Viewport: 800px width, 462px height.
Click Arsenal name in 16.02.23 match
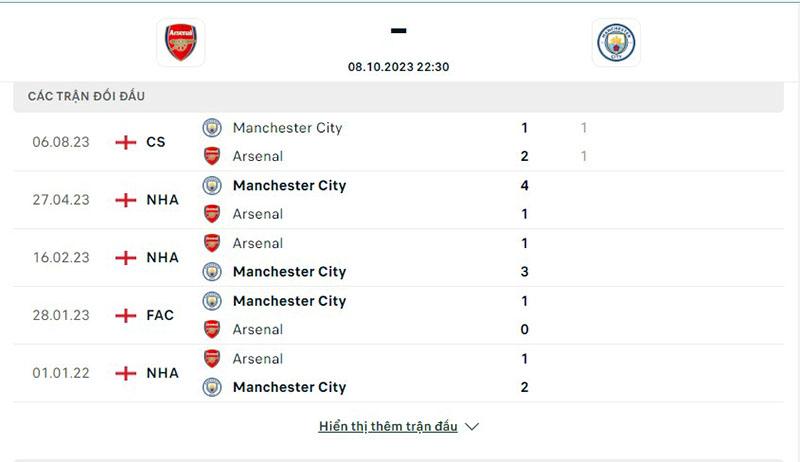[258, 243]
